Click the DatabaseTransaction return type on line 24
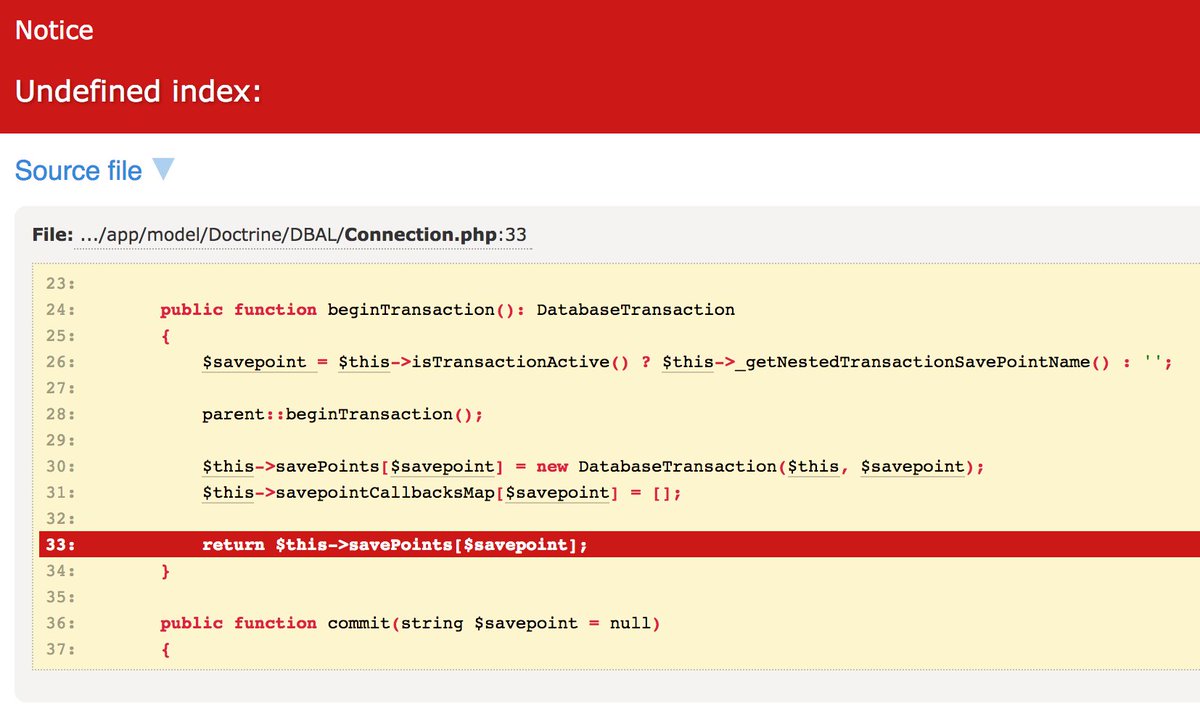Image resolution: width=1200 pixels, height=714 pixels. coord(636,310)
